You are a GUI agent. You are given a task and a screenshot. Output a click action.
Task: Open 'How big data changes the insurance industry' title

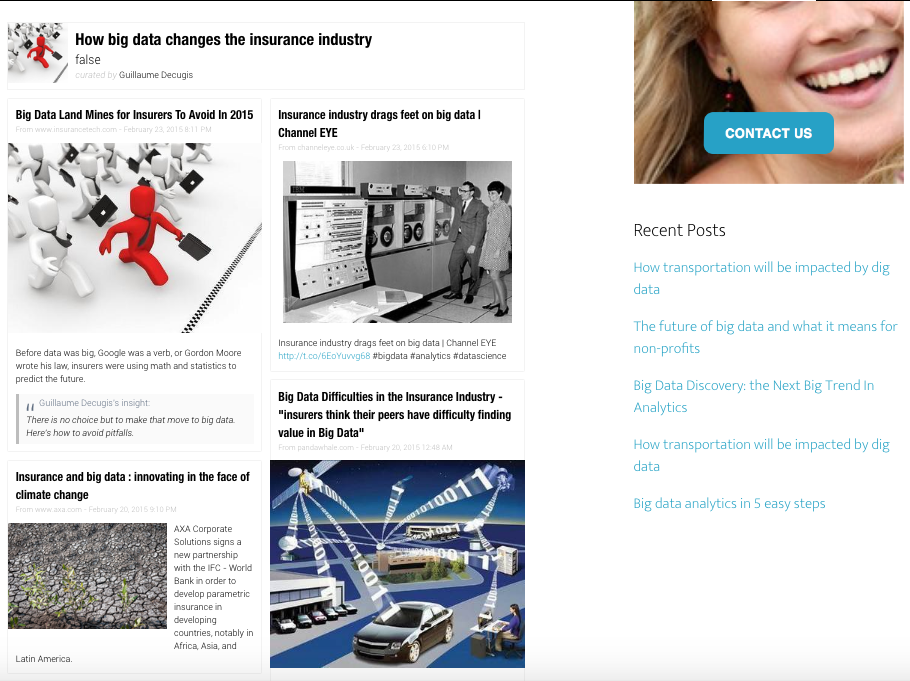[x=223, y=39]
